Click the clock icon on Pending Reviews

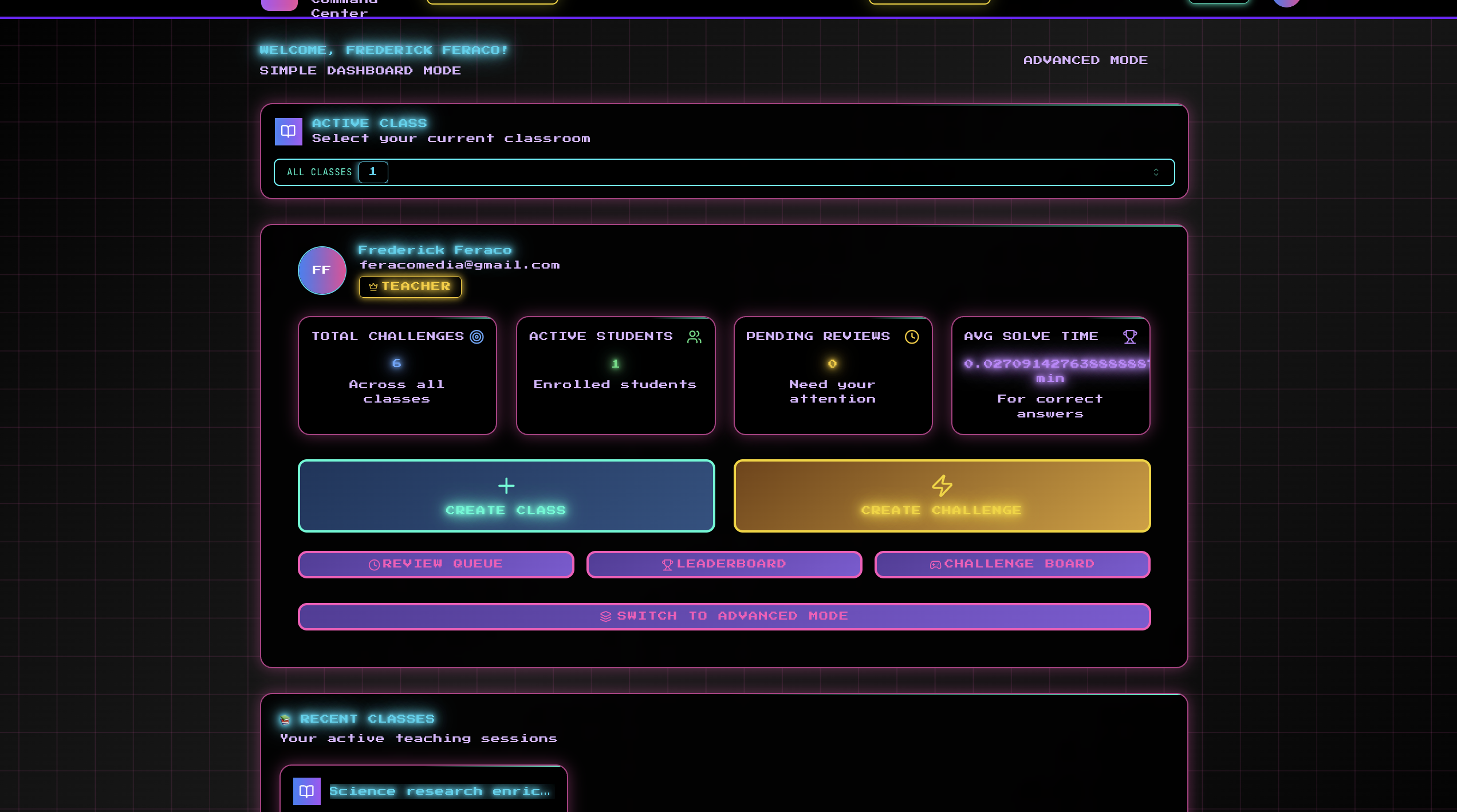912,337
